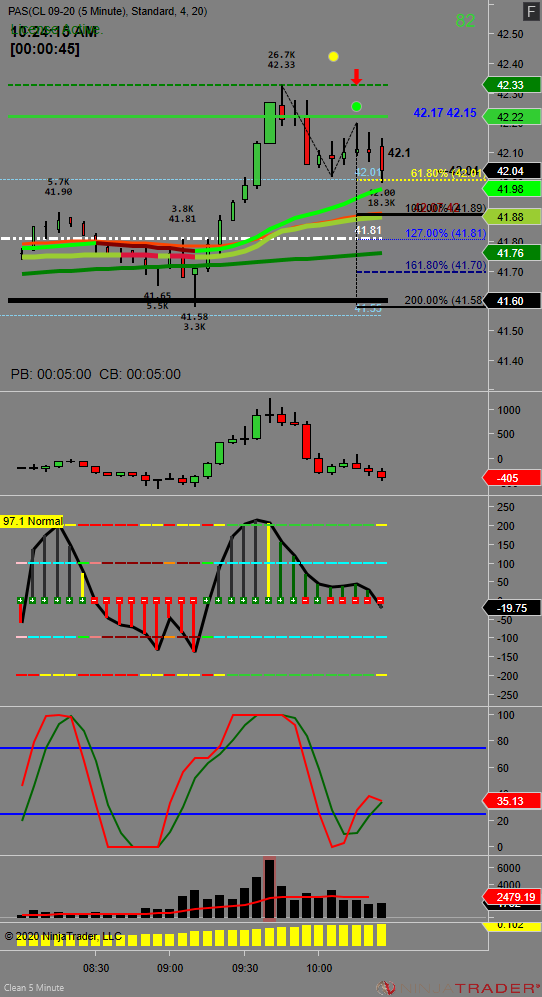Click the 09:00 time axis label
This screenshot has height=997, width=542.
point(170,966)
